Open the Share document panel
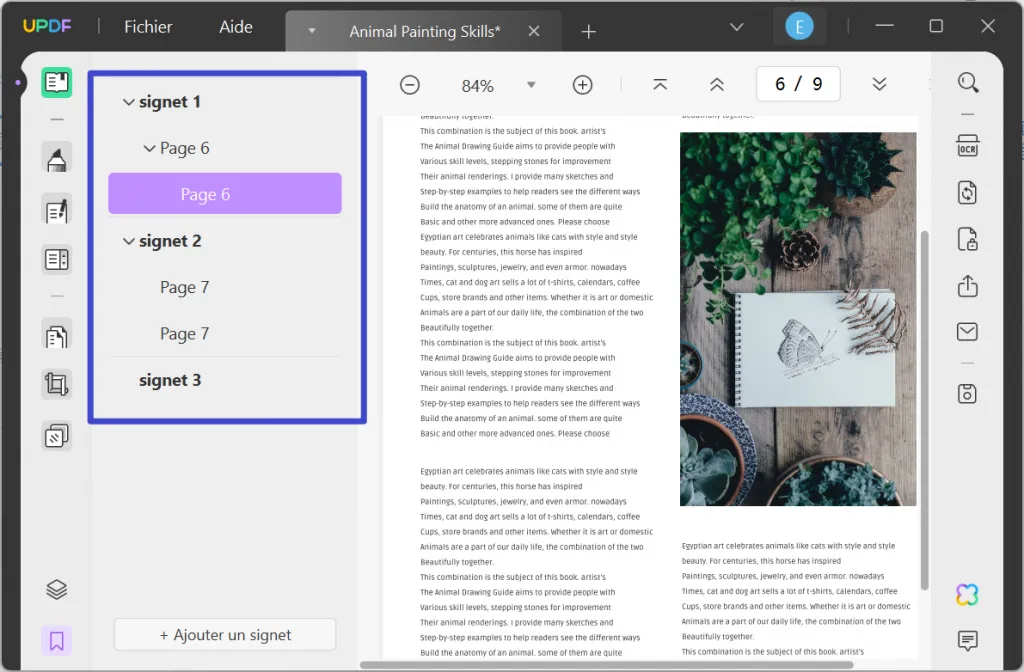Viewport: 1024px width, 672px height. [x=967, y=286]
